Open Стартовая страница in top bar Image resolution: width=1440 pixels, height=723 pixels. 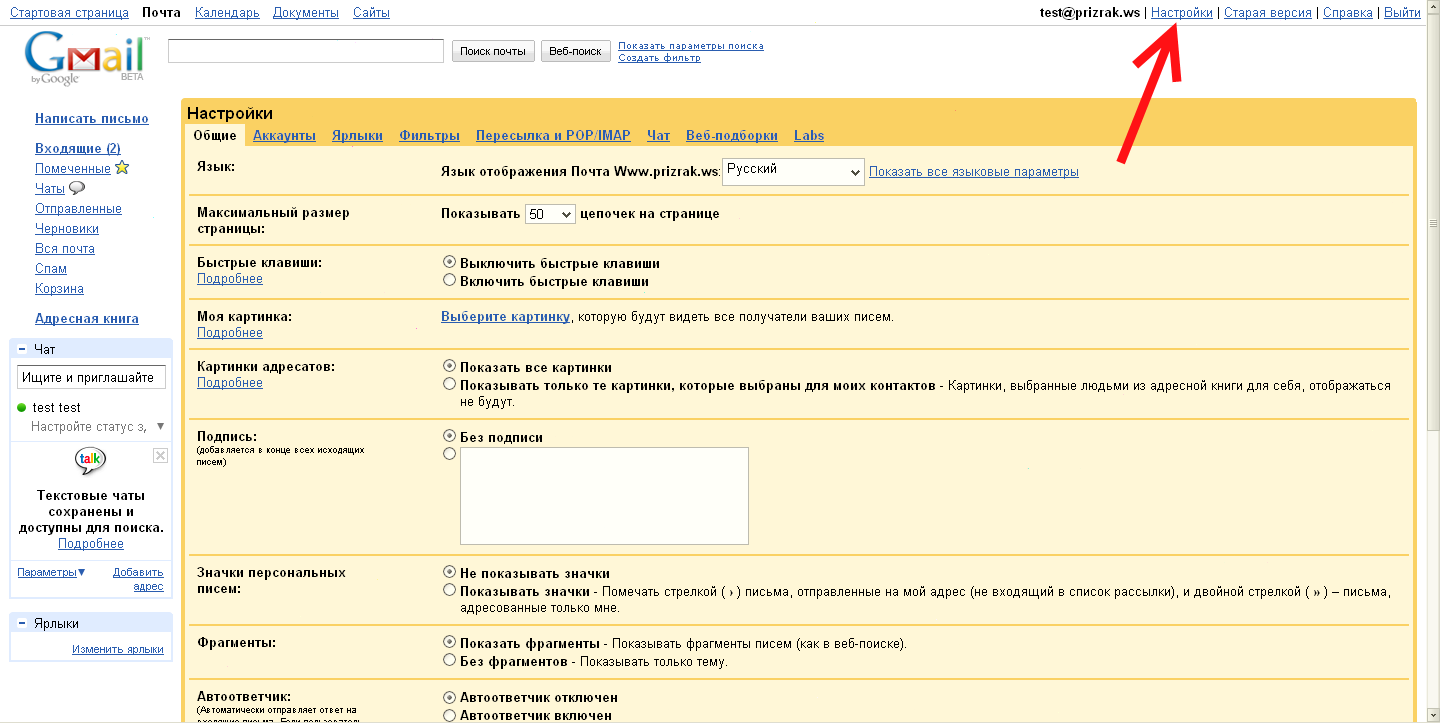click(69, 13)
